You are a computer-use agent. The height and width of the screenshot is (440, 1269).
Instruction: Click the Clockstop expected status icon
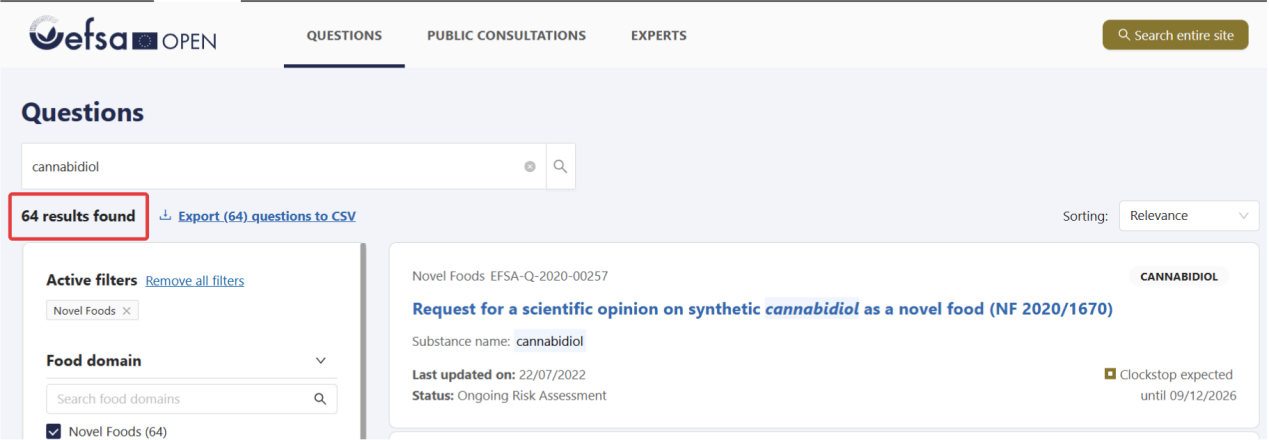click(1110, 374)
